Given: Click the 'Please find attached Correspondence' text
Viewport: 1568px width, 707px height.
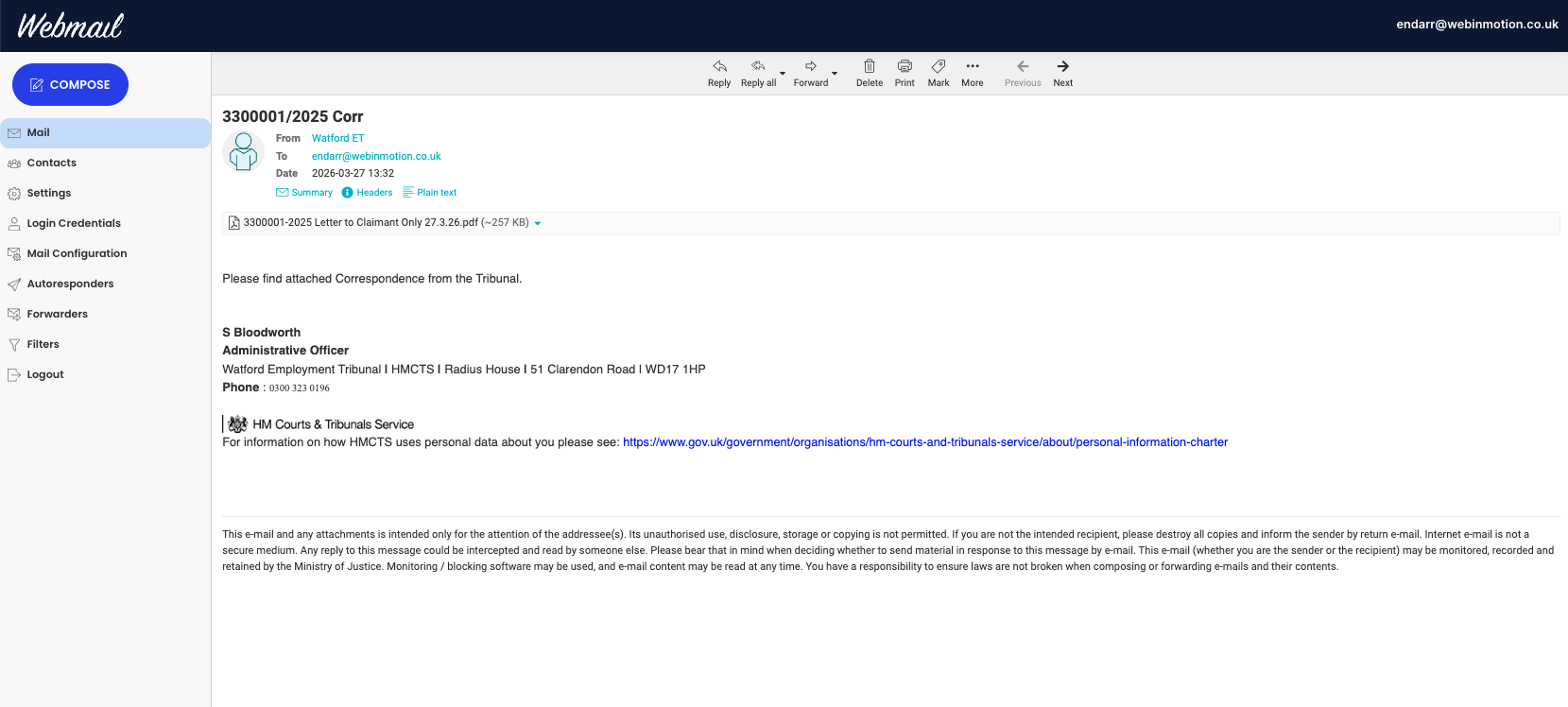Looking at the screenshot, I should [372, 279].
